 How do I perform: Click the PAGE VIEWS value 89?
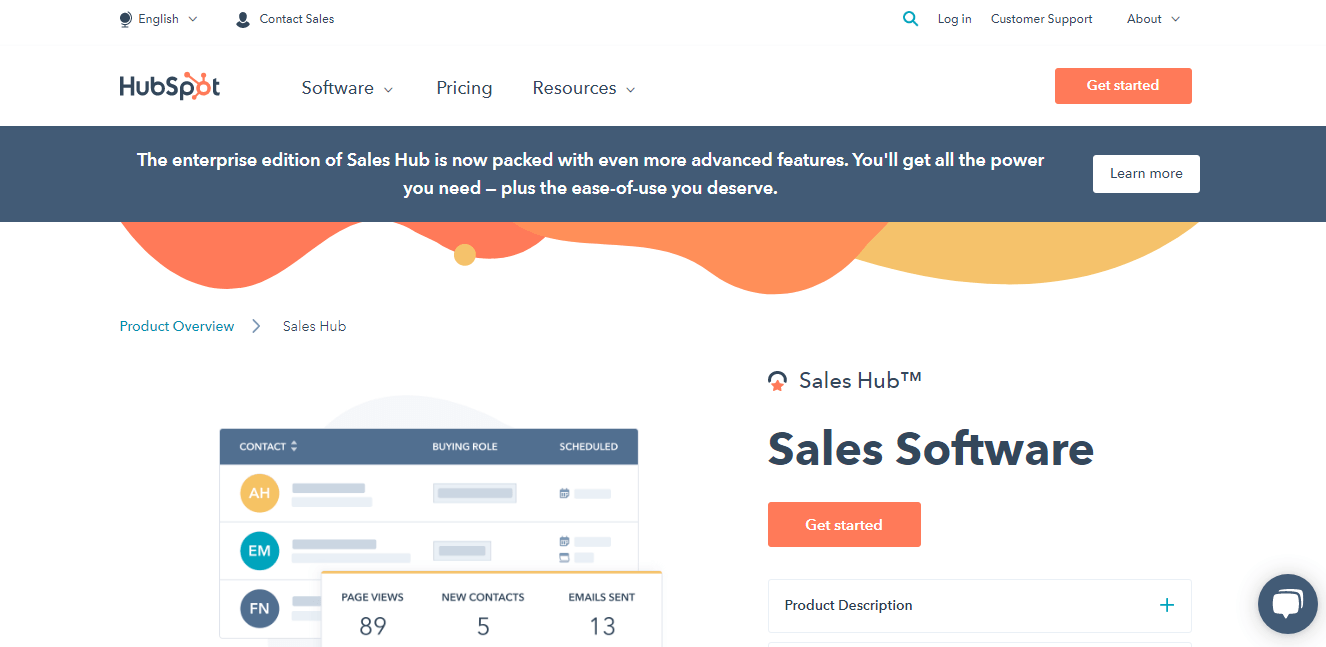coord(373,626)
